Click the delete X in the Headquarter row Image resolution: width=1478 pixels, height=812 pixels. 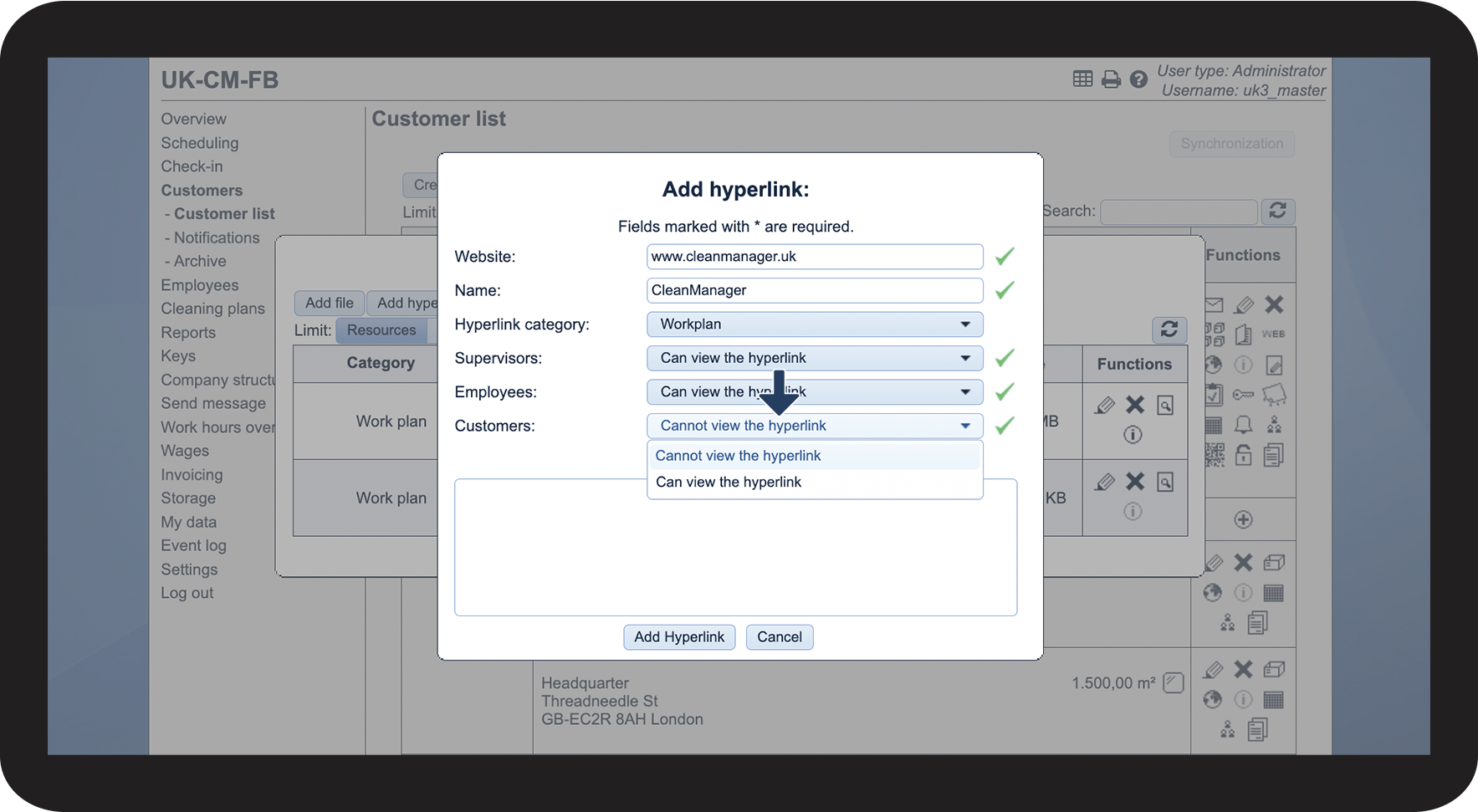[1243, 669]
